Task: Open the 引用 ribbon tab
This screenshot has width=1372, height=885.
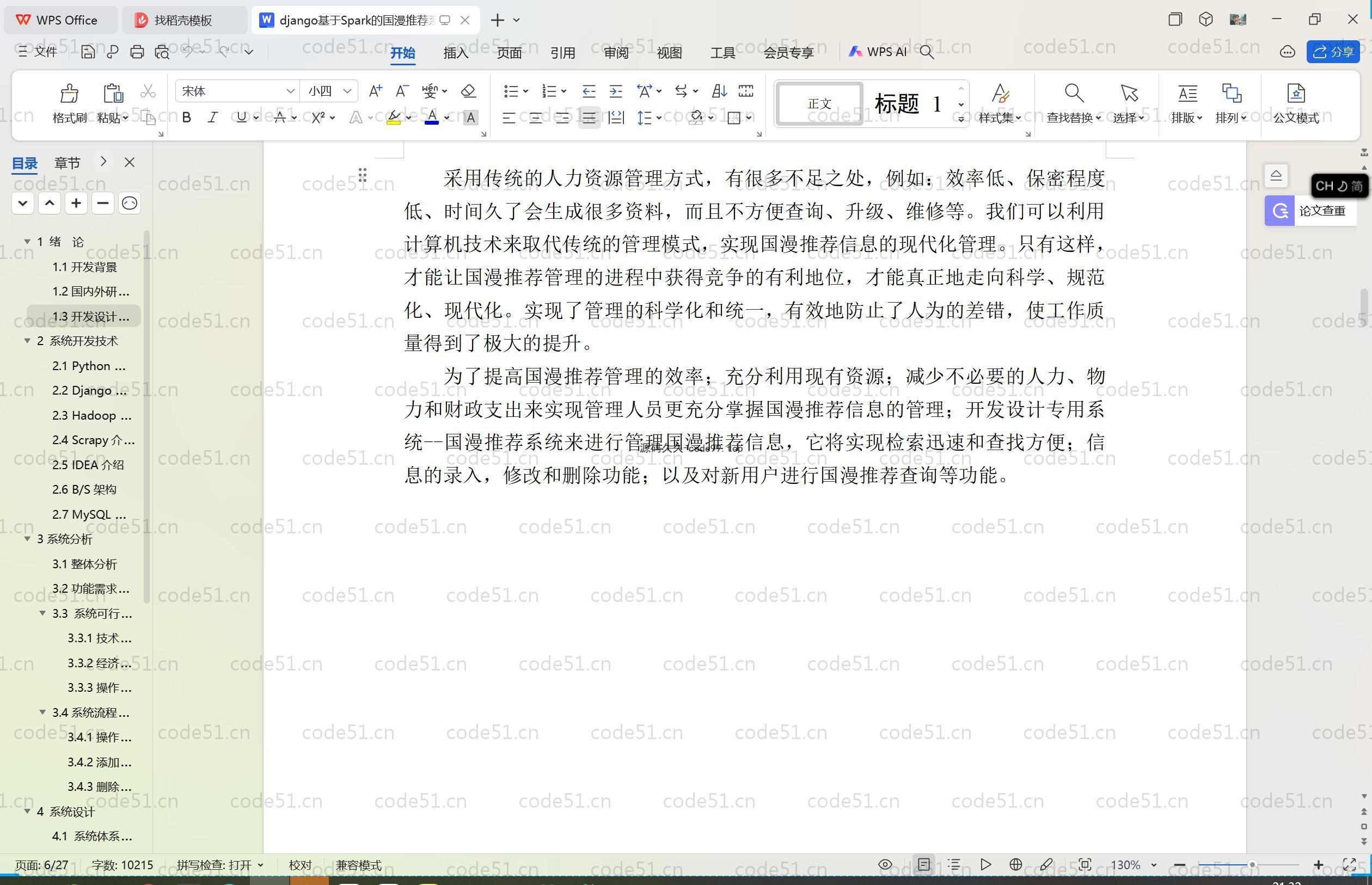Action: point(563,53)
